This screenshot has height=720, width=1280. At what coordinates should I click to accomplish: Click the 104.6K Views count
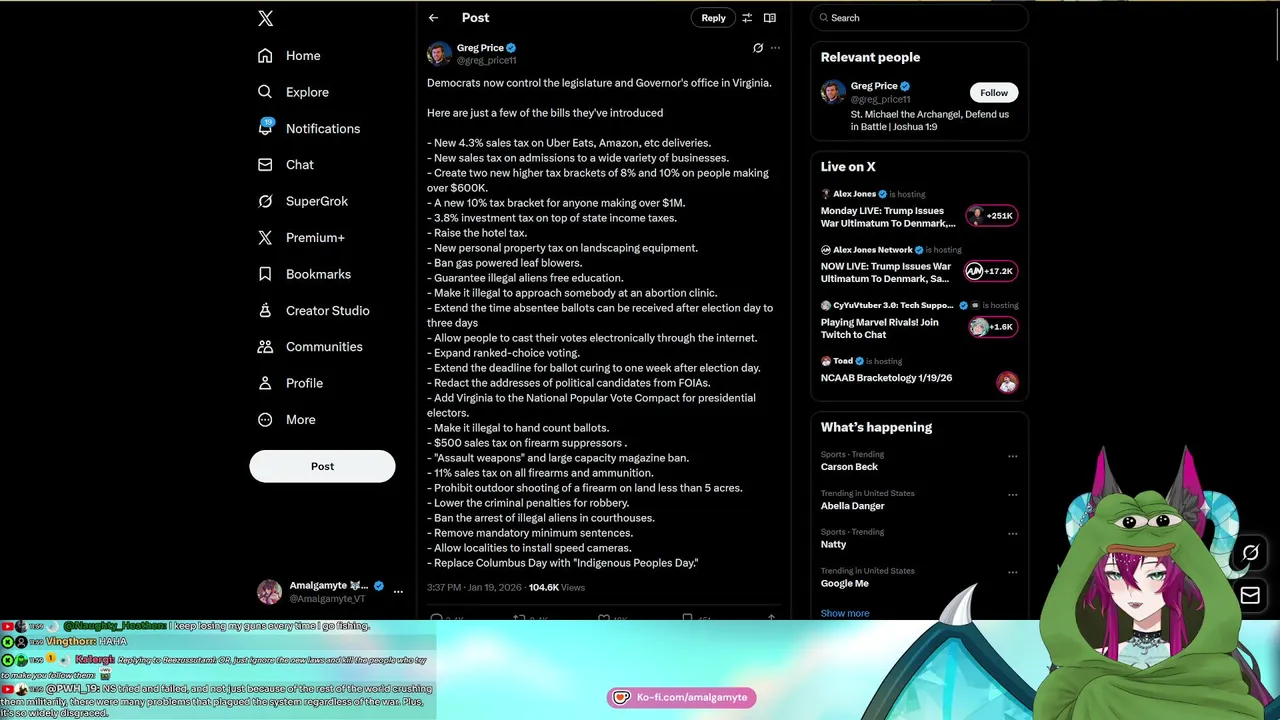tap(557, 588)
